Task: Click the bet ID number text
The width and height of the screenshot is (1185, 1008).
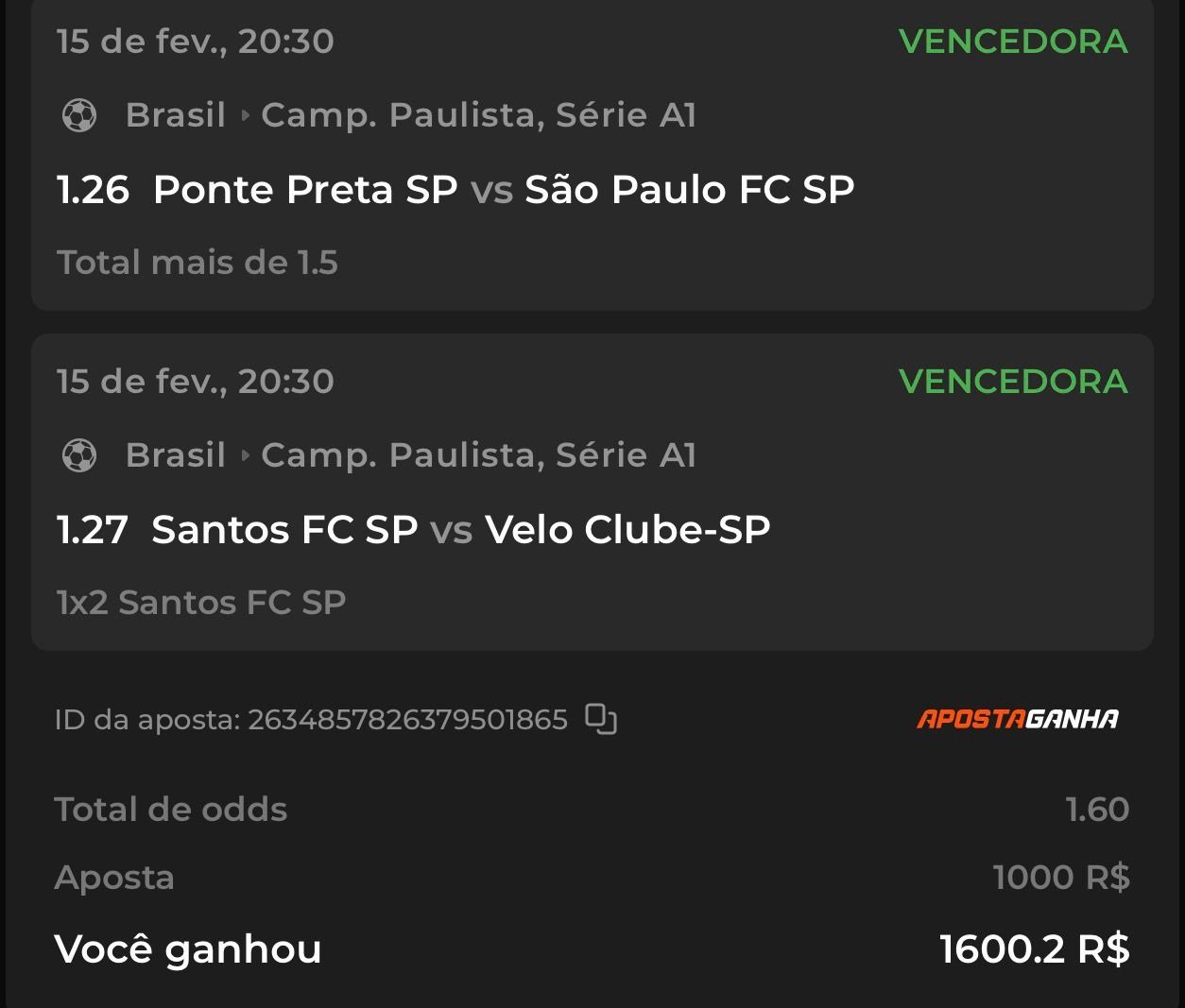Action: 407,720
